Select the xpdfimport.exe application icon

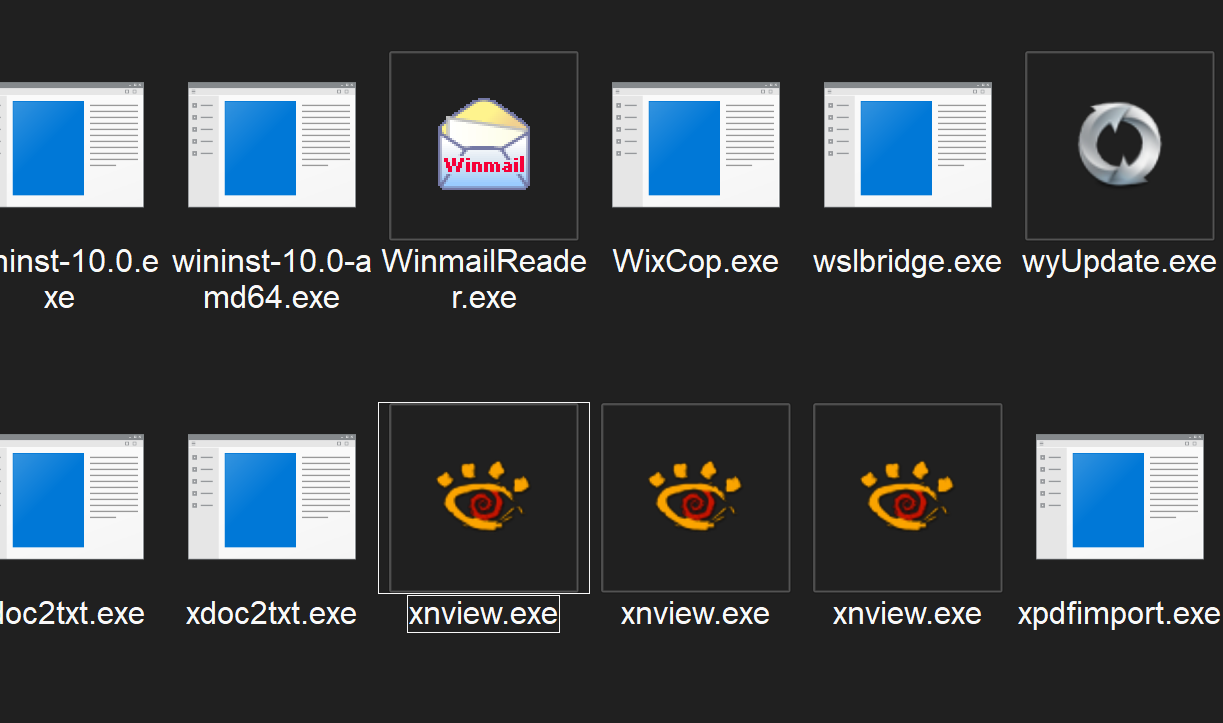click(x=1119, y=497)
